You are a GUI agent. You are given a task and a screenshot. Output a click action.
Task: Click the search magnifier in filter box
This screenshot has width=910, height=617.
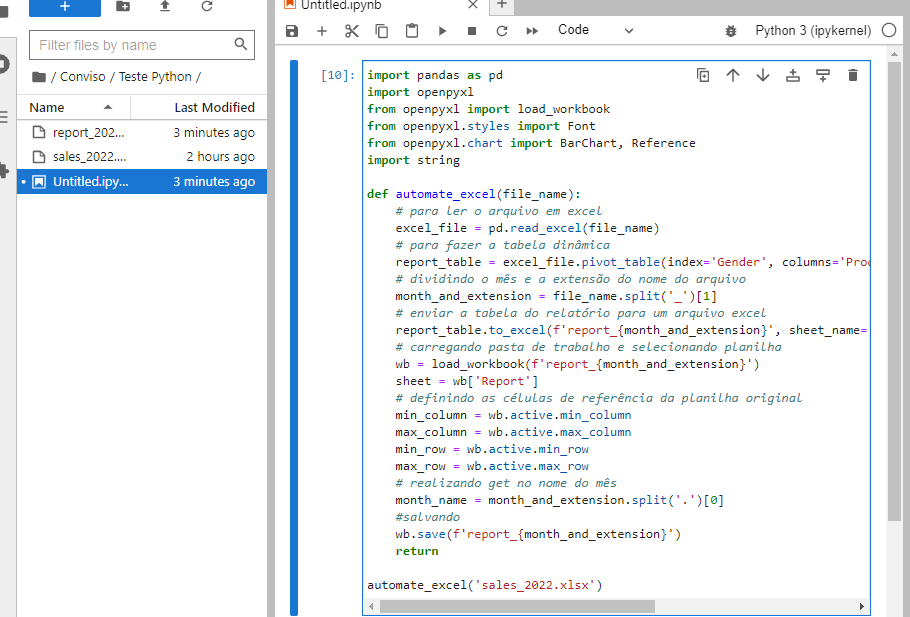(240, 44)
